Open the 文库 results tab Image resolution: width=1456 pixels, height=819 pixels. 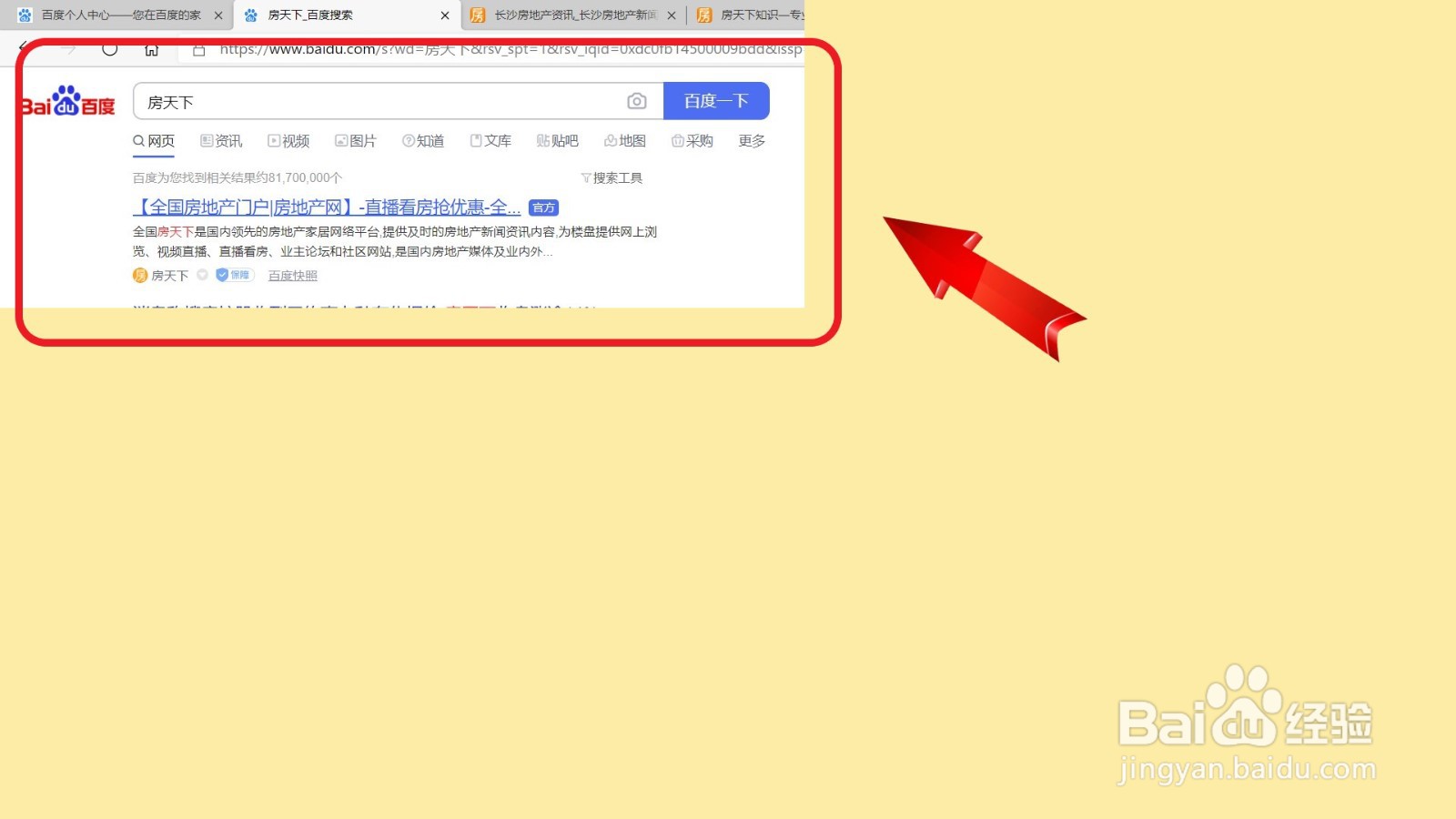coord(490,141)
